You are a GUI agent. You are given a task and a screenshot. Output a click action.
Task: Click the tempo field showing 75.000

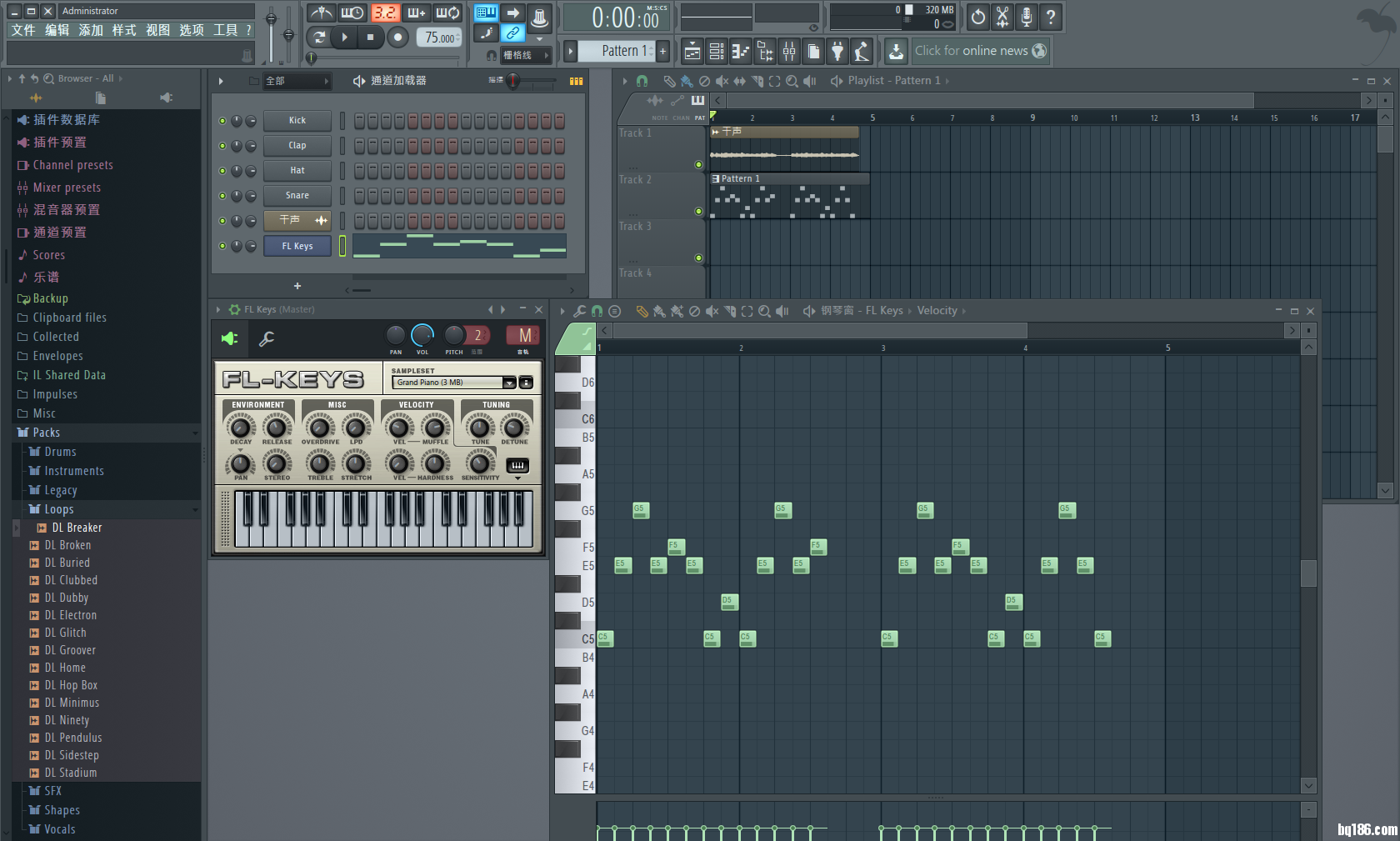[x=441, y=38]
